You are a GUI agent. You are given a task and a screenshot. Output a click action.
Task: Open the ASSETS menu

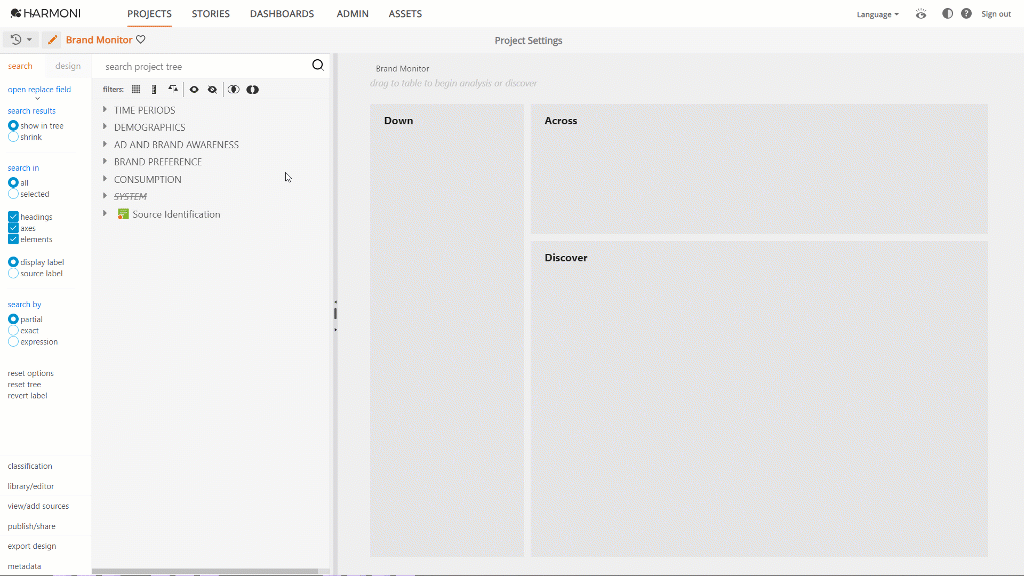pyautogui.click(x=405, y=14)
